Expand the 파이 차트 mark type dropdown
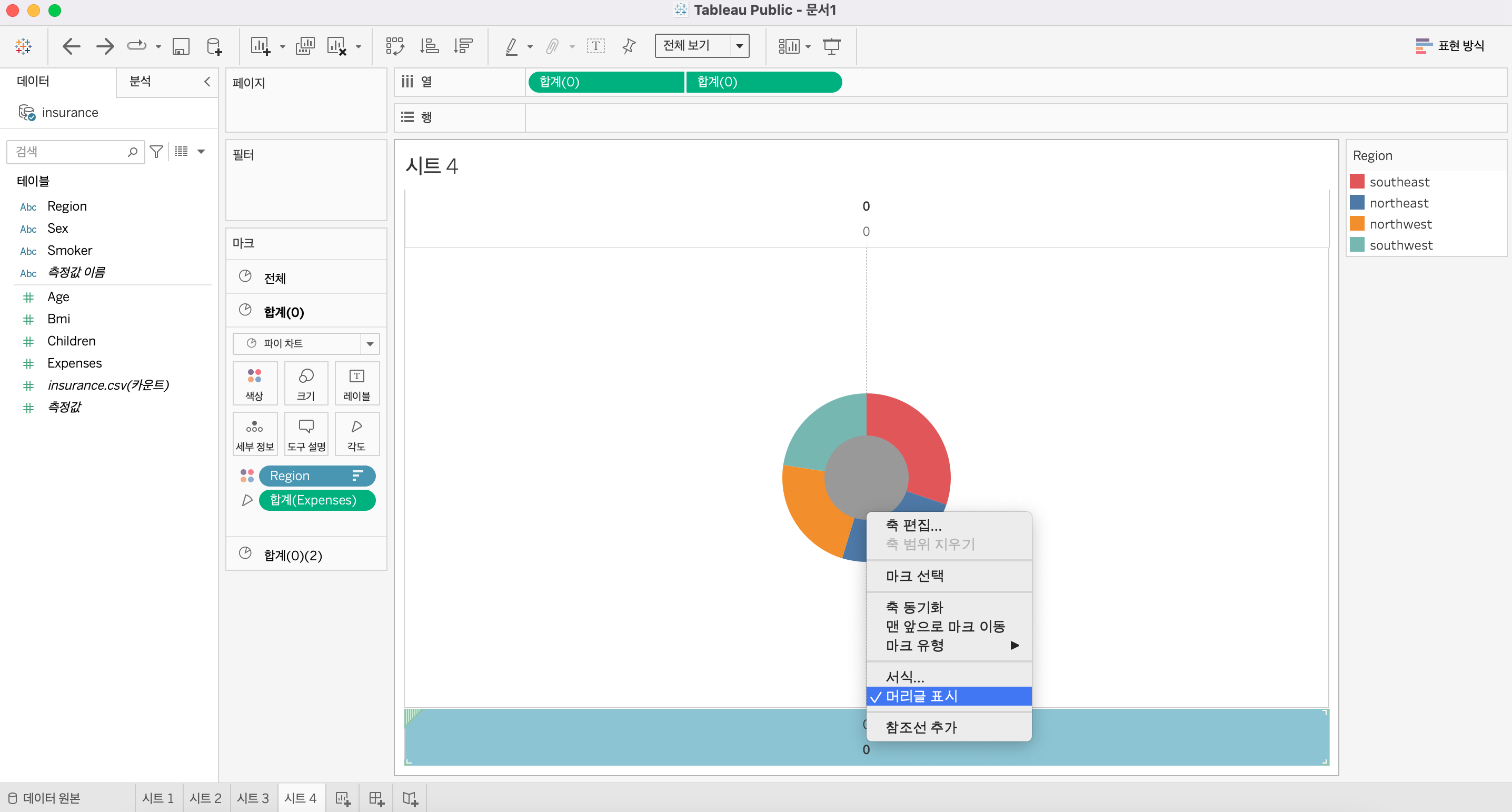Viewport: 1512px width, 812px height. [370, 343]
